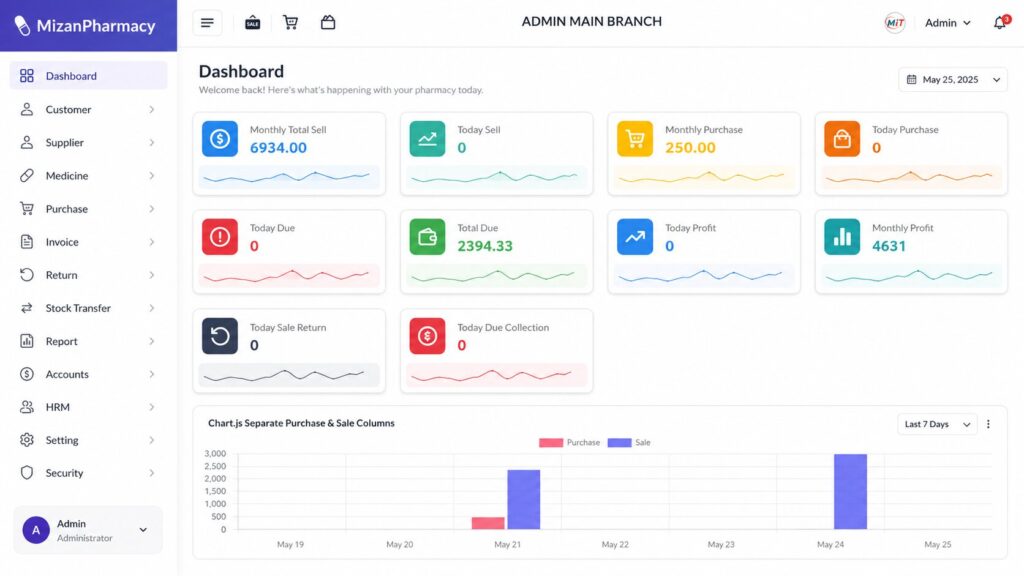The width and height of the screenshot is (1024, 576).
Task: Click the Today Due Collection coin icon
Action: 427,336
